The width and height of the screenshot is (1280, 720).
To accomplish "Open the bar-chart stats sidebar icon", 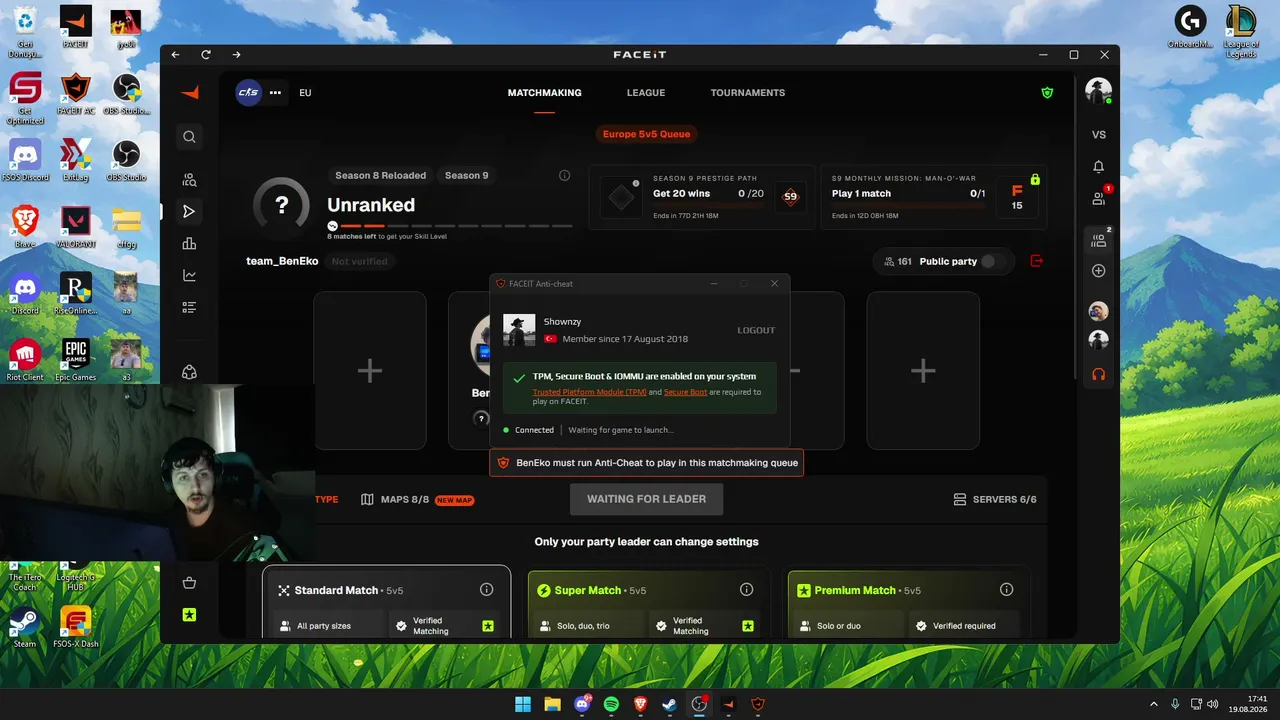I will [x=189, y=243].
